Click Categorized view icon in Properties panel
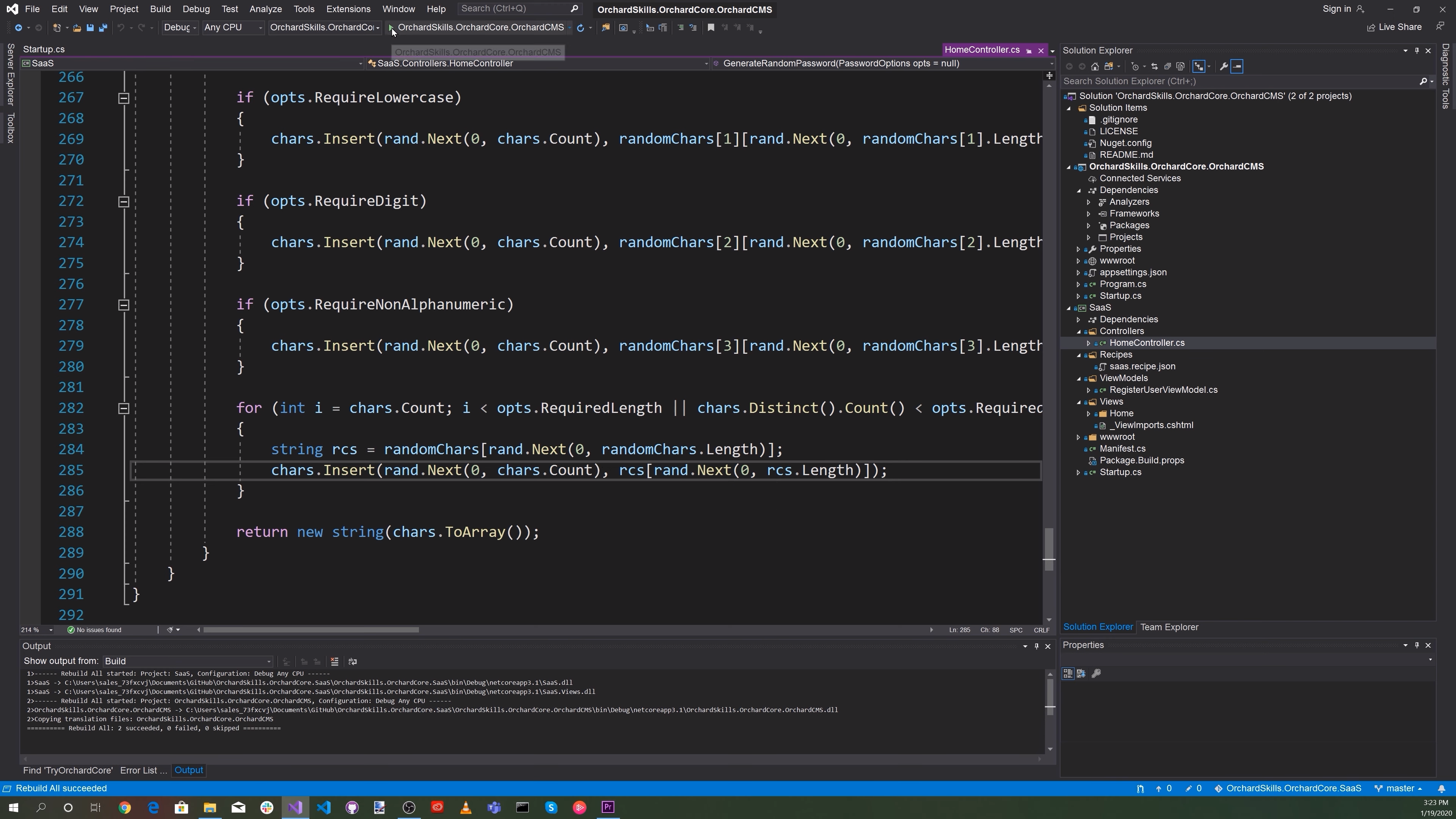Viewport: 1456px width, 819px height. tap(1068, 673)
